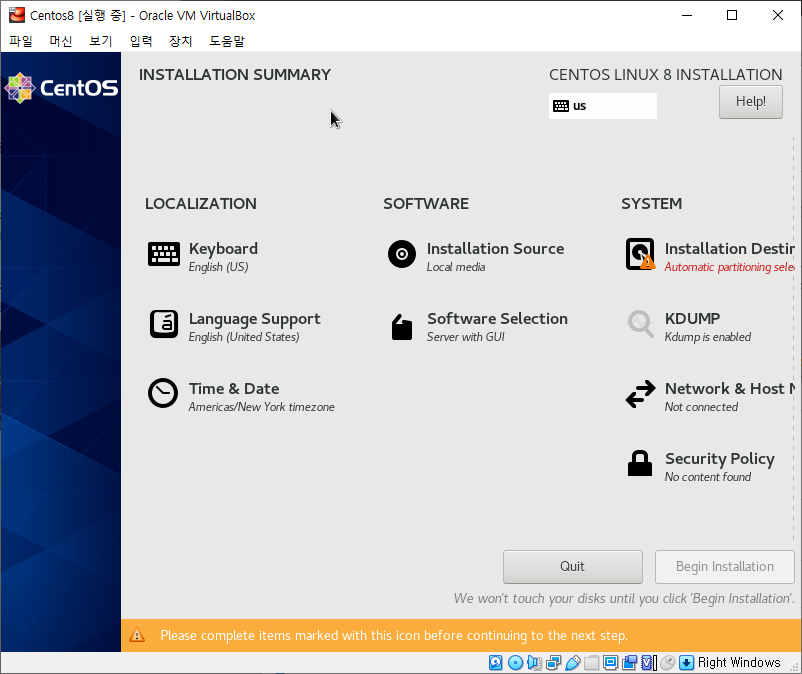
Task: Click 'Local media' text
Action: click(456, 267)
